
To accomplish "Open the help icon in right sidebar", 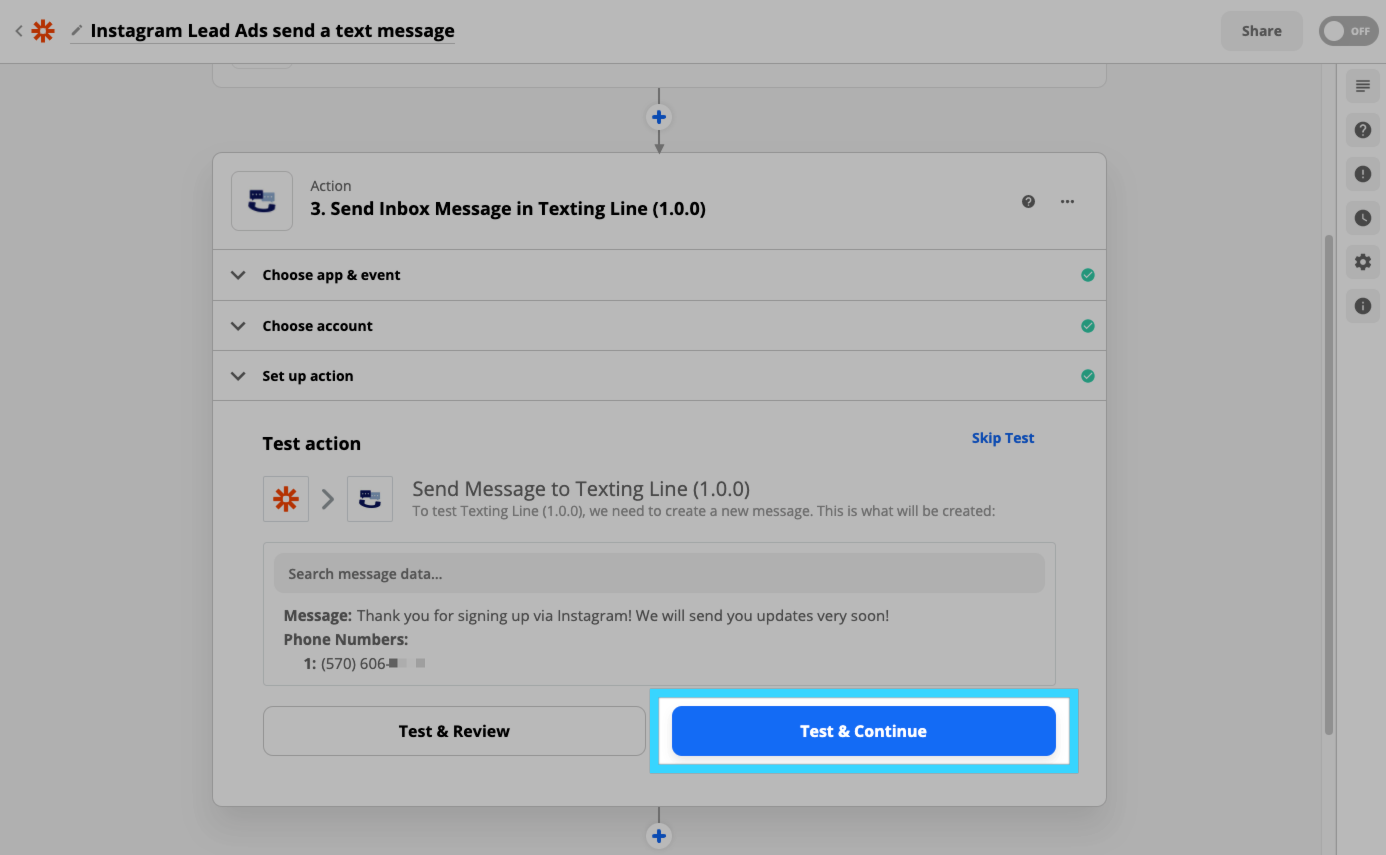I will tap(1363, 130).
